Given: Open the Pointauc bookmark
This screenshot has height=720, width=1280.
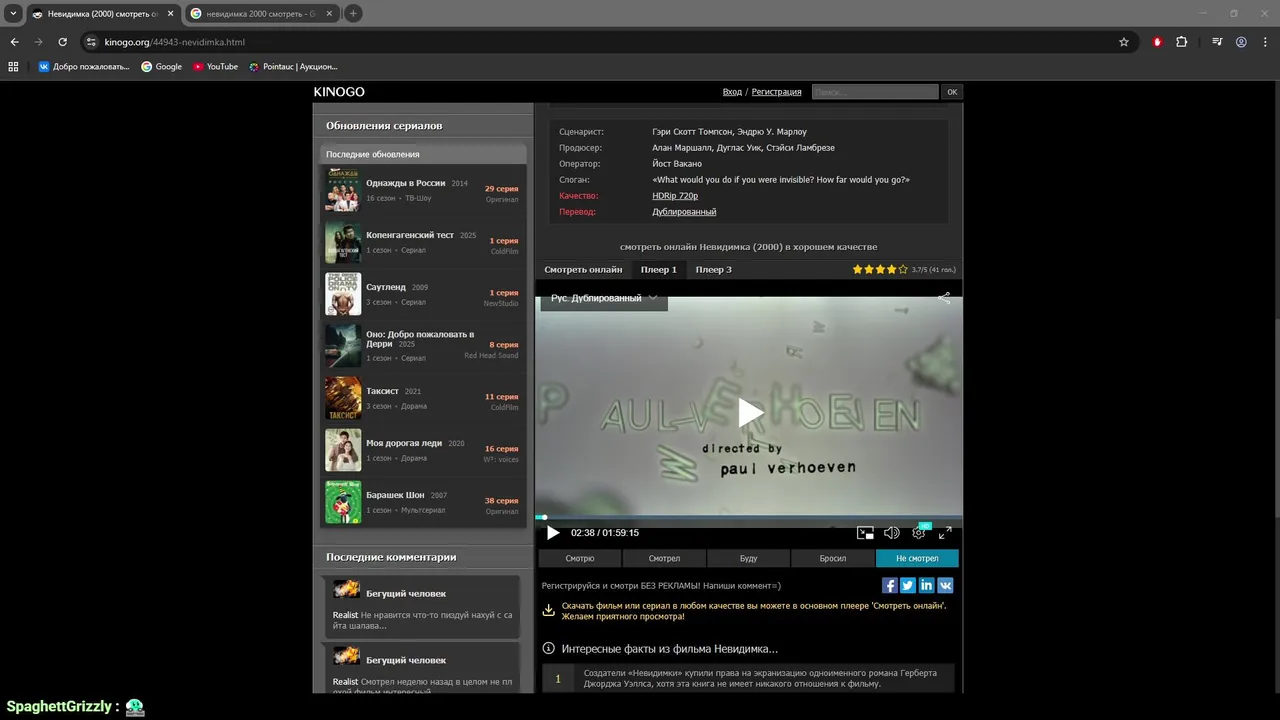Looking at the screenshot, I should pyautogui.click(x=293, y=67).
